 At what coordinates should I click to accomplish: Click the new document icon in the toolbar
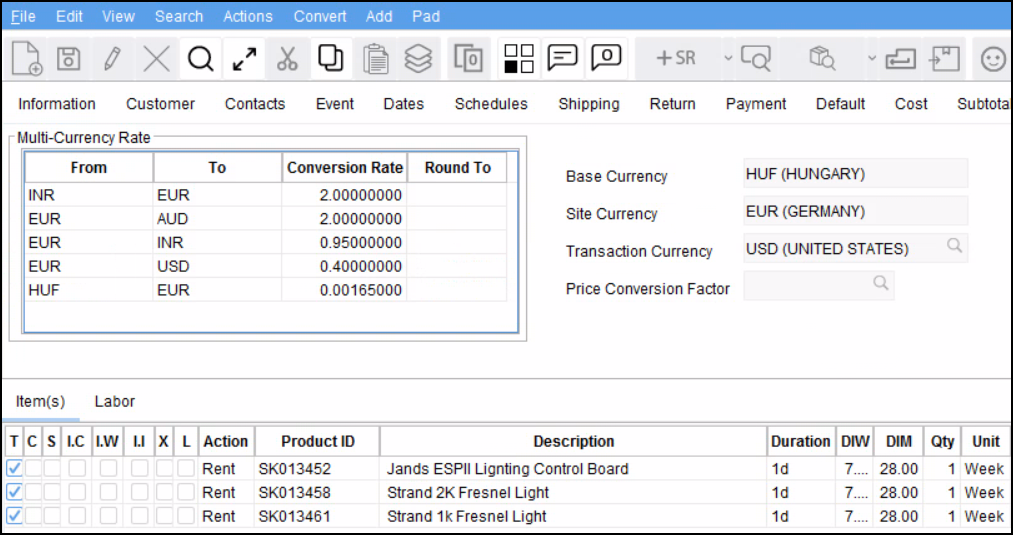coord(27,59)
